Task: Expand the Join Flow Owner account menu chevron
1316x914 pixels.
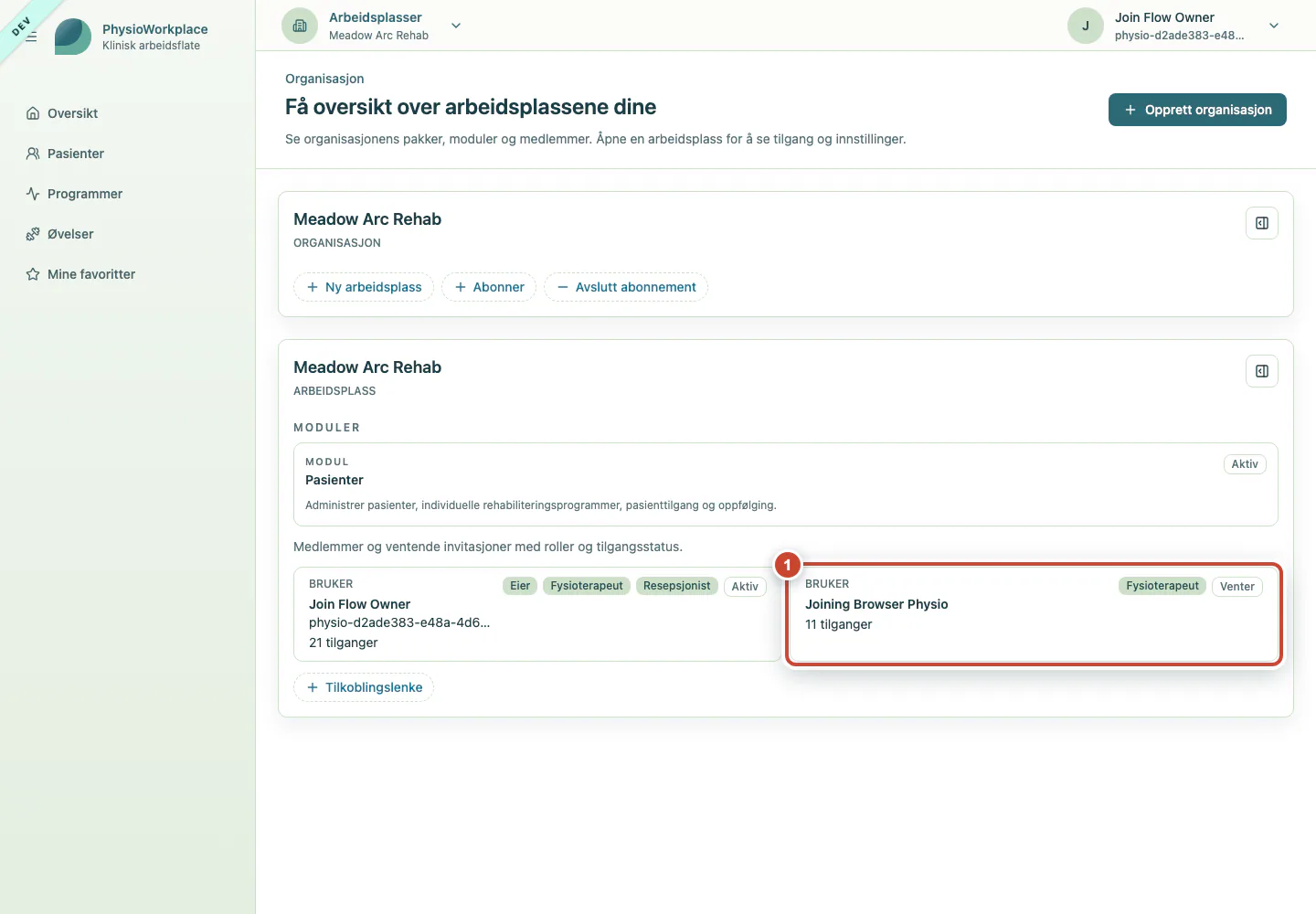Action: [1274, 26]
